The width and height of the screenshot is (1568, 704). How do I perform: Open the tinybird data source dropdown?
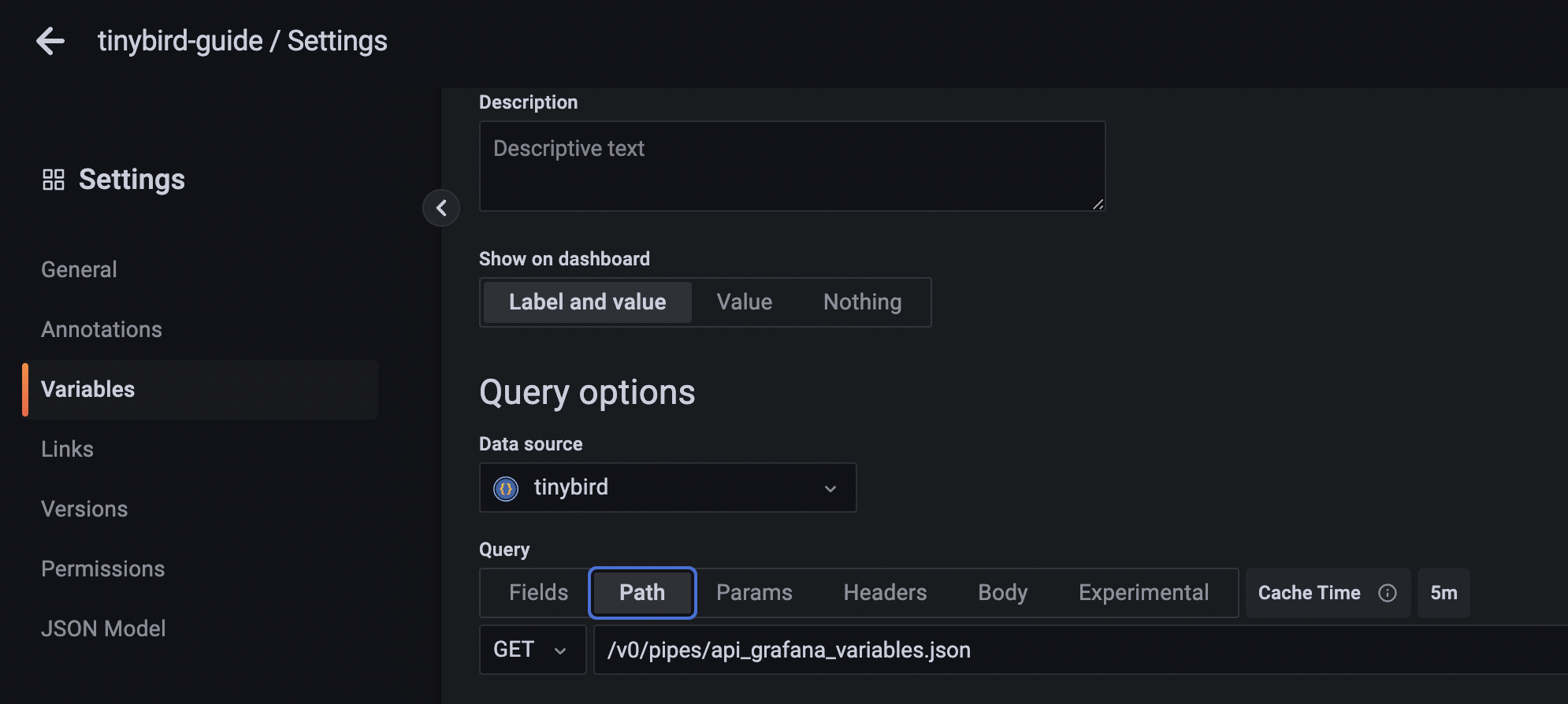point(667,487)
